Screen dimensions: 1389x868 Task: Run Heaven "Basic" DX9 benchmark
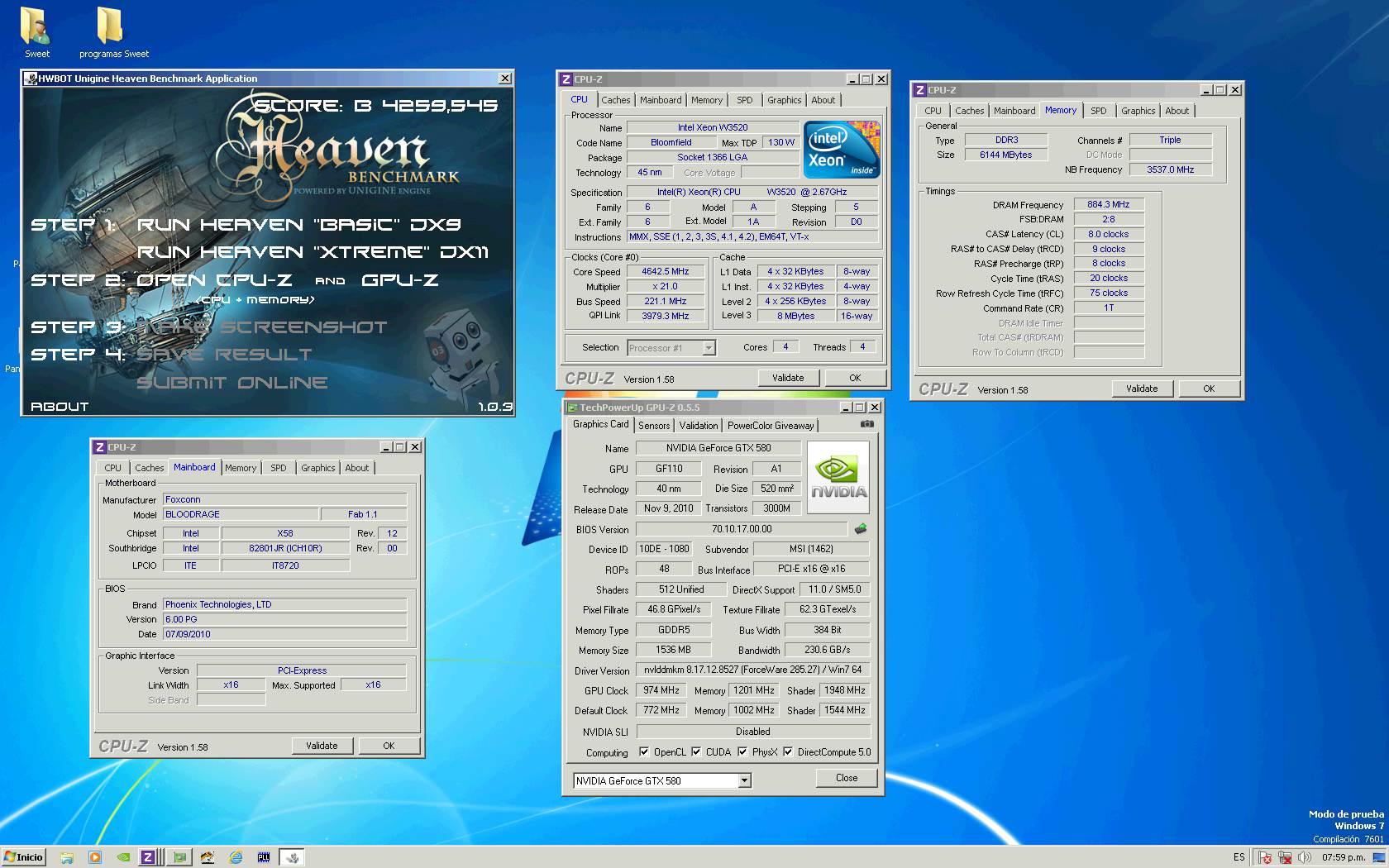(299, 224)
